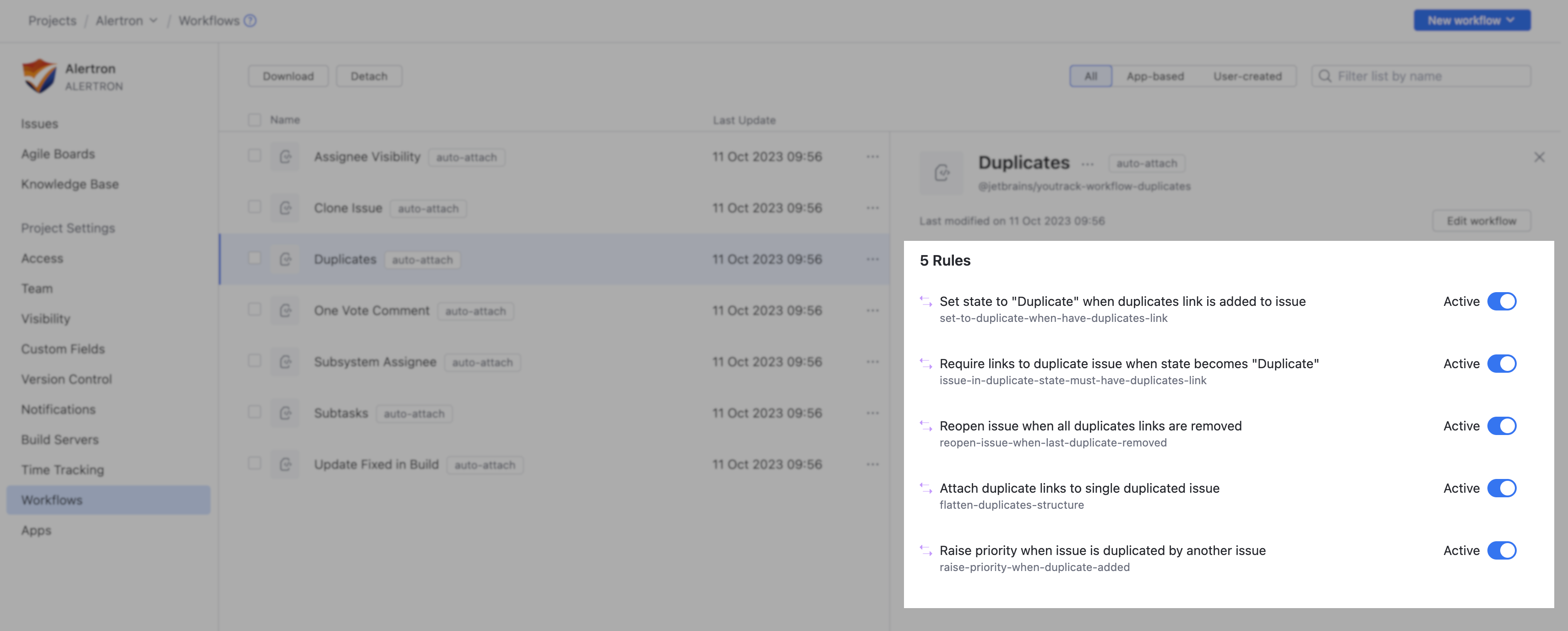Click the rule icon beside flatten-duplicates-structure
The height and width of the screenshot is (631, 1568).
pyautogui.click(x=926, y=487)
